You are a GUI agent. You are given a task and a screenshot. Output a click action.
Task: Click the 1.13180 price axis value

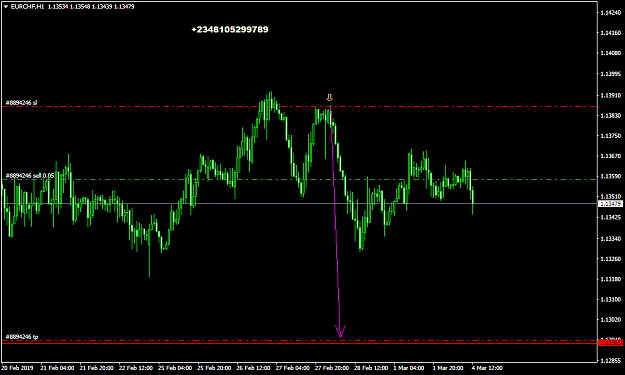click(611, 279)
